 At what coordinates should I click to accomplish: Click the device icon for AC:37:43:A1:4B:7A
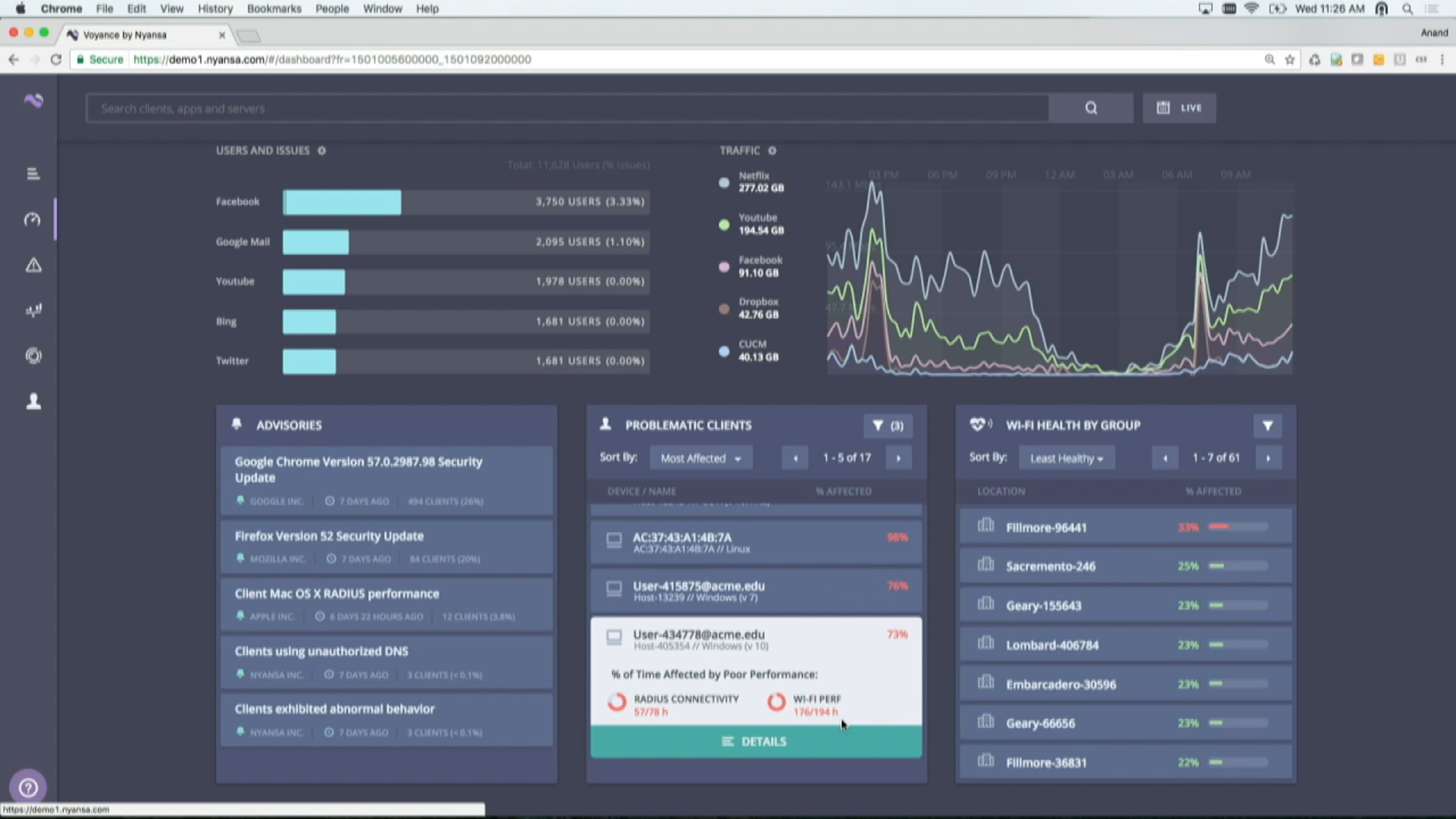point(614,540)
